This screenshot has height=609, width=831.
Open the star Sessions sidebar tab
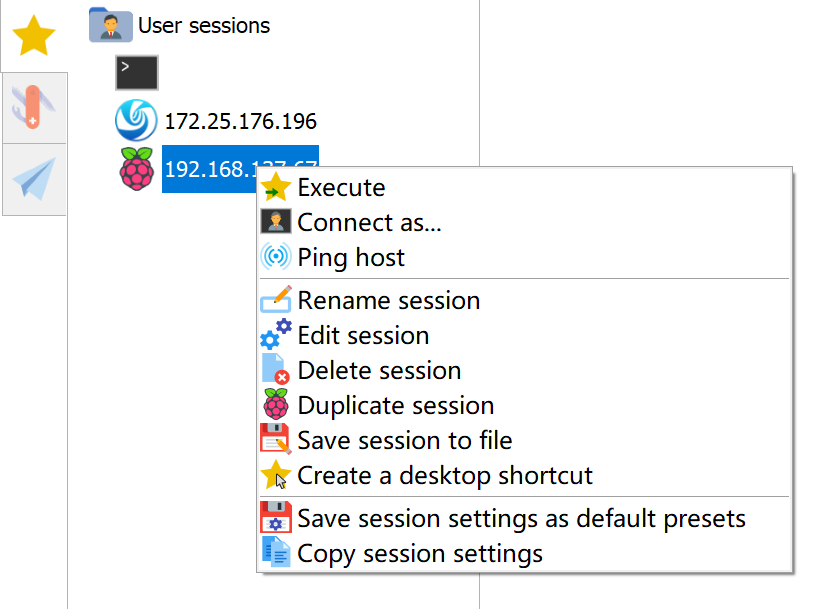click(34, 36)
